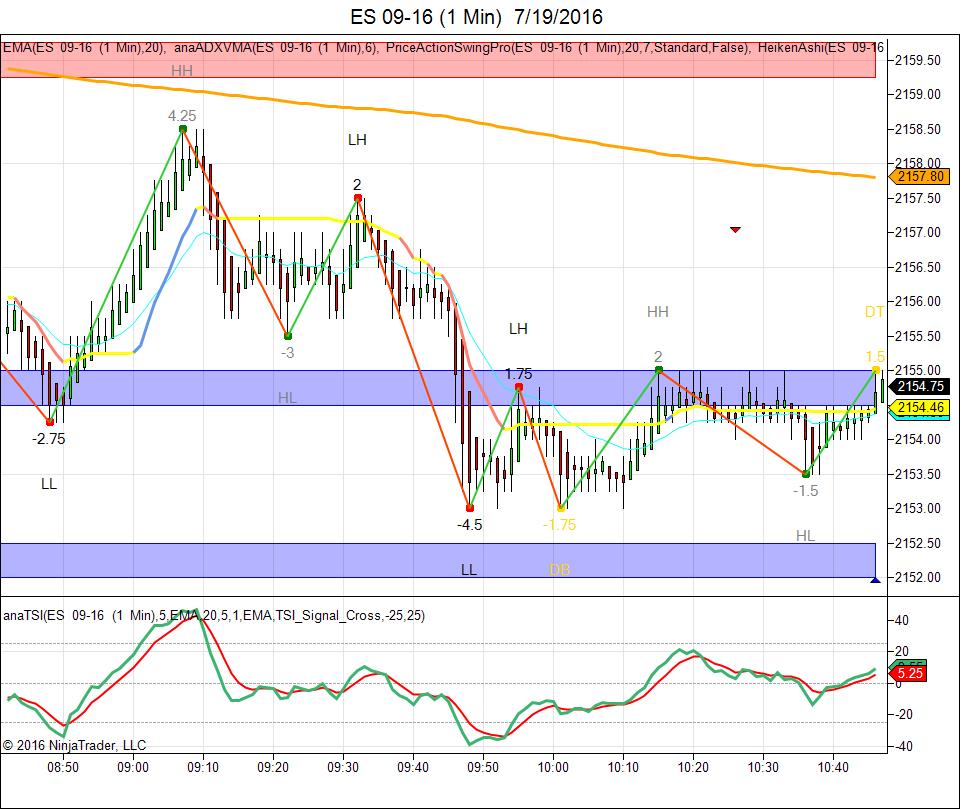
Task: Click the PriceActionSwingPro indicator label
Action: coord(568,48)
